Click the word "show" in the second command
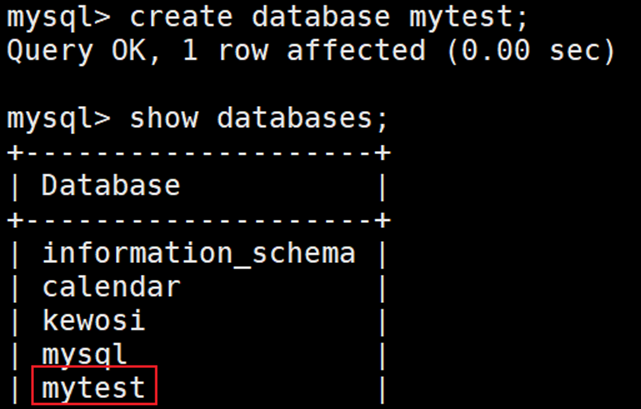This screenshot has width=641, height=409. (163, 119)
